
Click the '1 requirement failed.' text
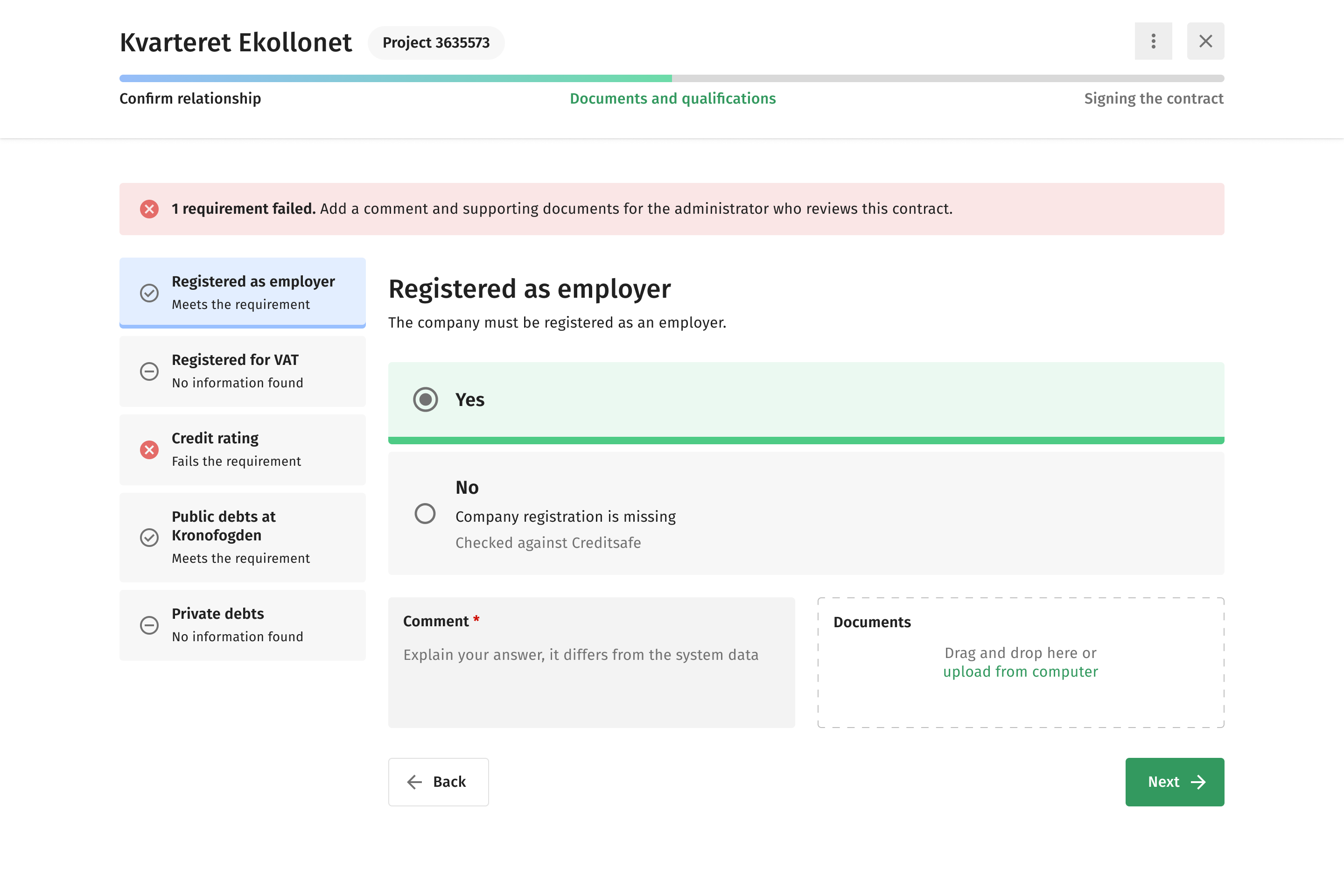tap(244, 209)
